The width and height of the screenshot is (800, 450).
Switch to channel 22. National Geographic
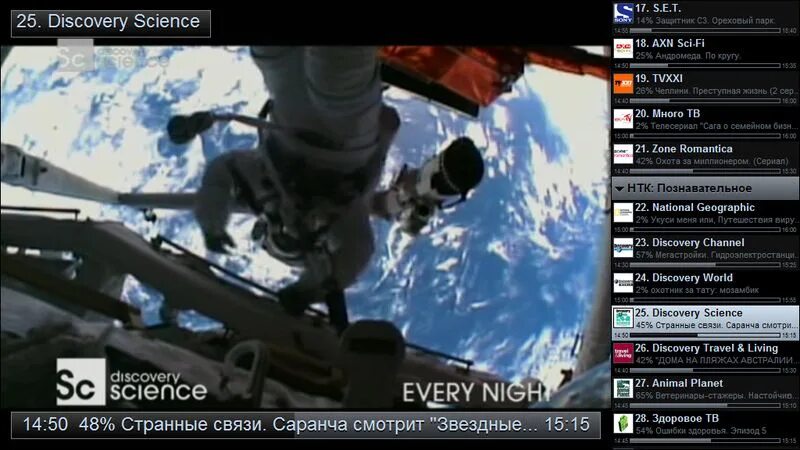(706, 217)
